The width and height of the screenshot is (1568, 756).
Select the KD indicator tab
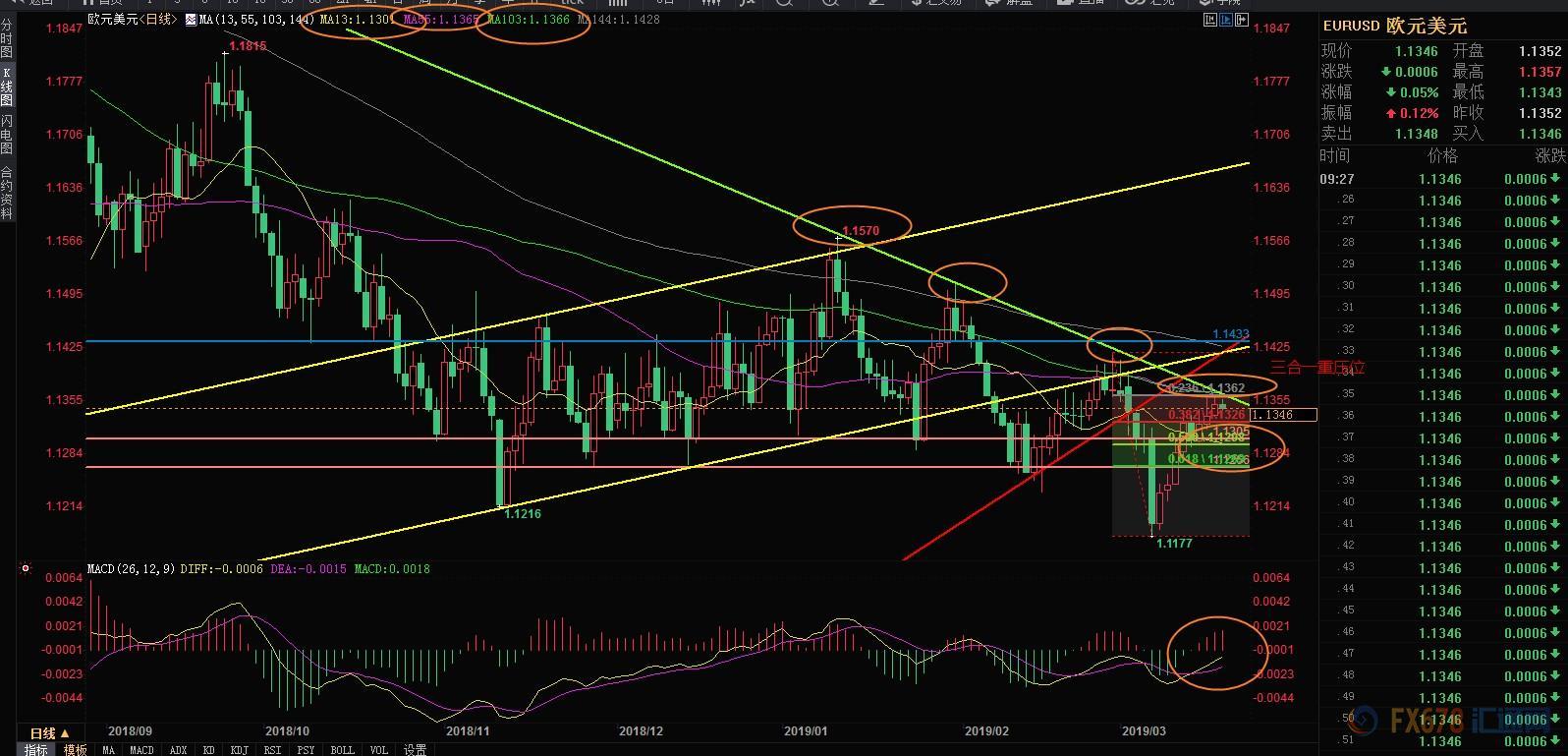[x=209, y=749]
